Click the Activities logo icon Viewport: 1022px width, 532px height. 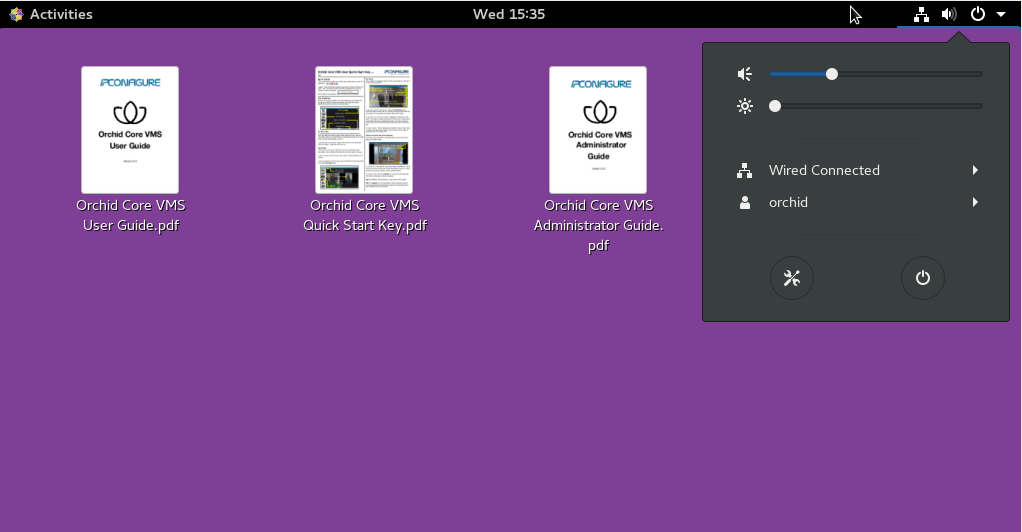point(16,14)
